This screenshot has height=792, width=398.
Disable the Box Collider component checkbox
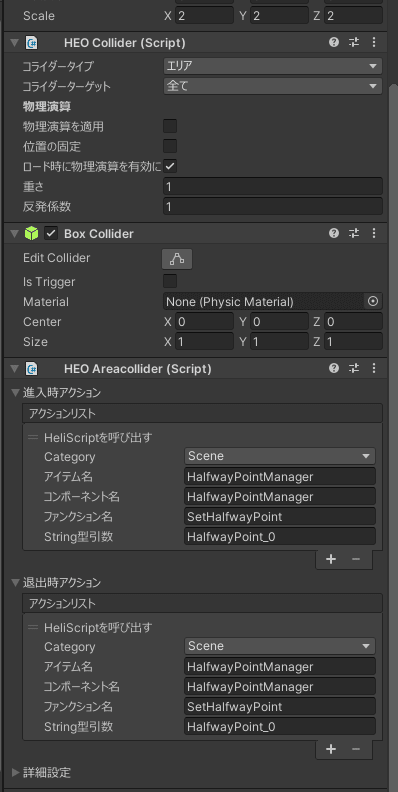click(51, 233)
